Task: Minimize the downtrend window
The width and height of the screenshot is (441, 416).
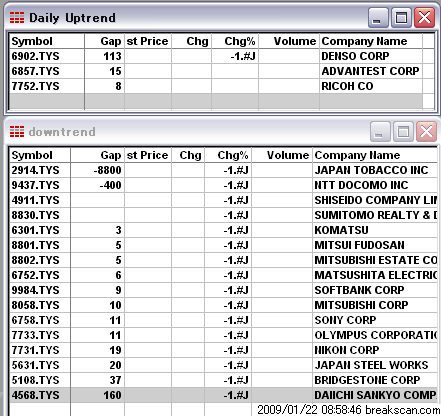Action: pyautogui.click(x=380, y=131)
